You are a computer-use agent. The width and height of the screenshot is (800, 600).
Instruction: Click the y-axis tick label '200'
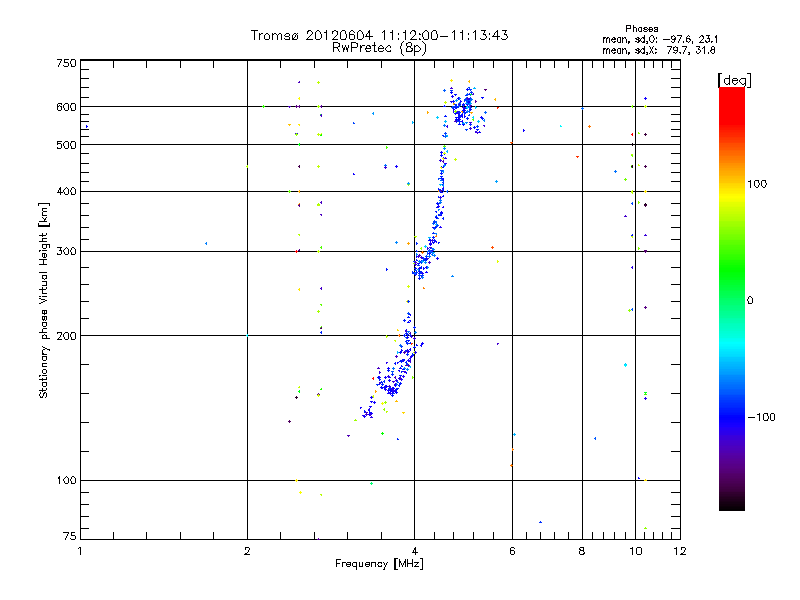66,336
